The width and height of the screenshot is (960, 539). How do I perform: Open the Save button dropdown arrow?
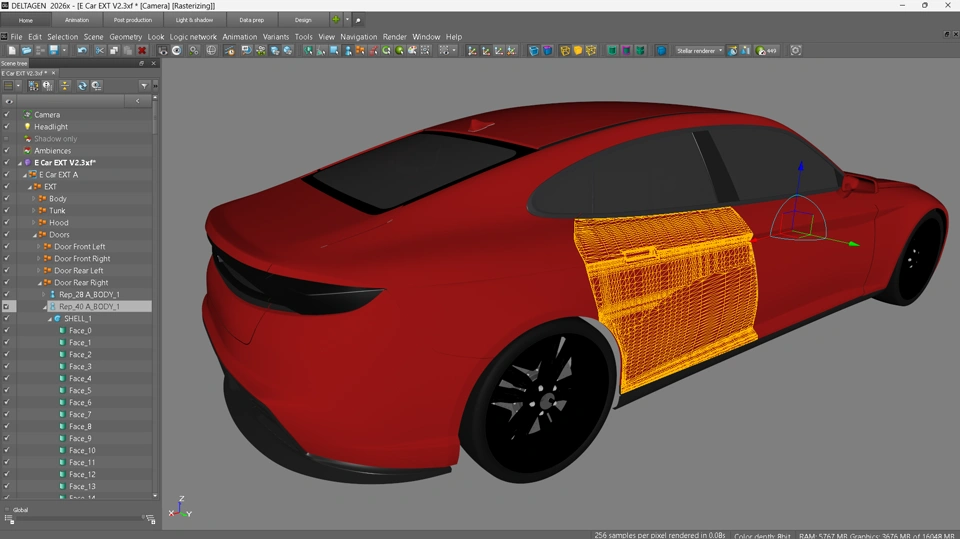click(x=64, y=51)
